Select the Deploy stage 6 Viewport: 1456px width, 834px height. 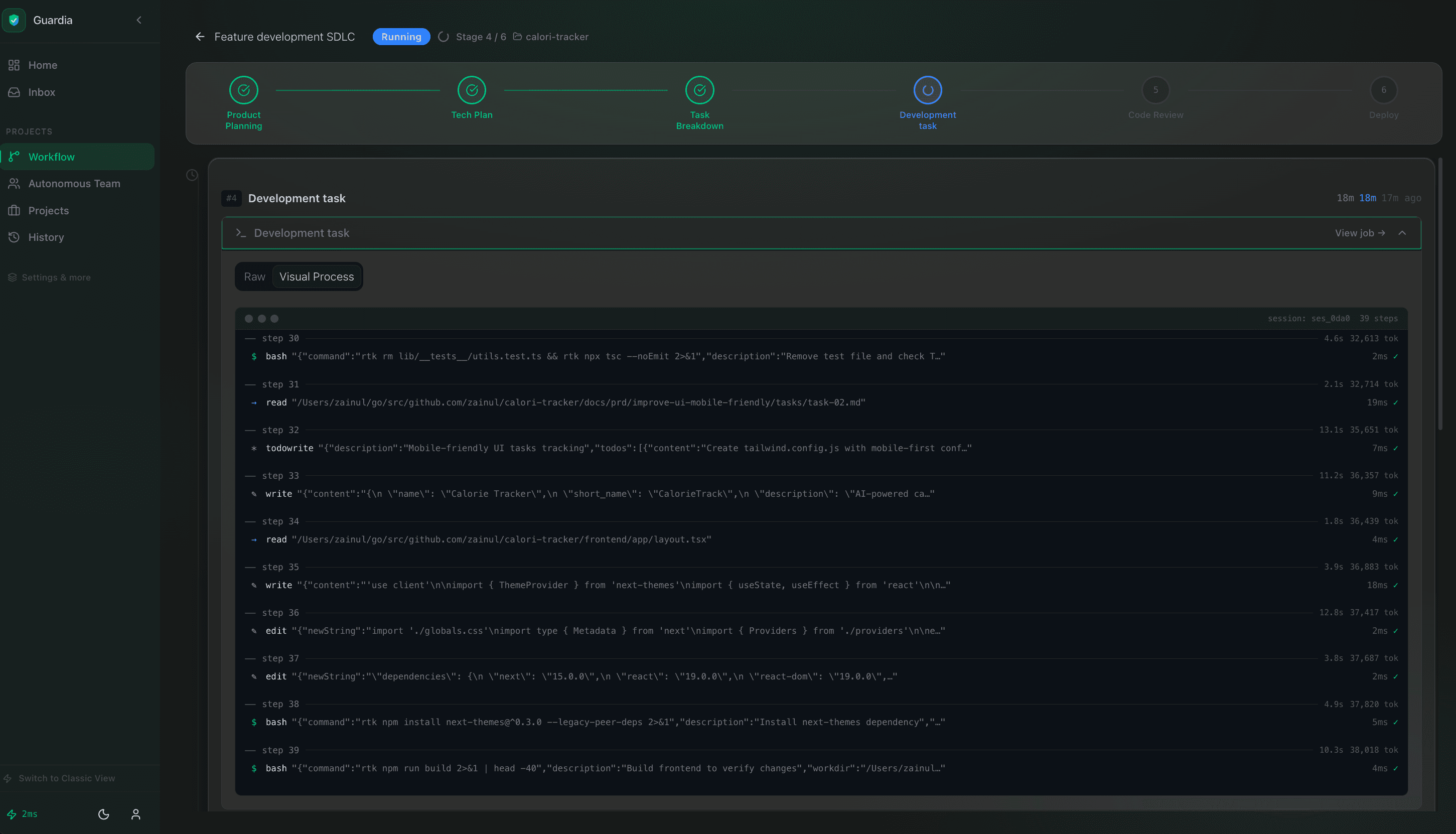[1383, 98]
